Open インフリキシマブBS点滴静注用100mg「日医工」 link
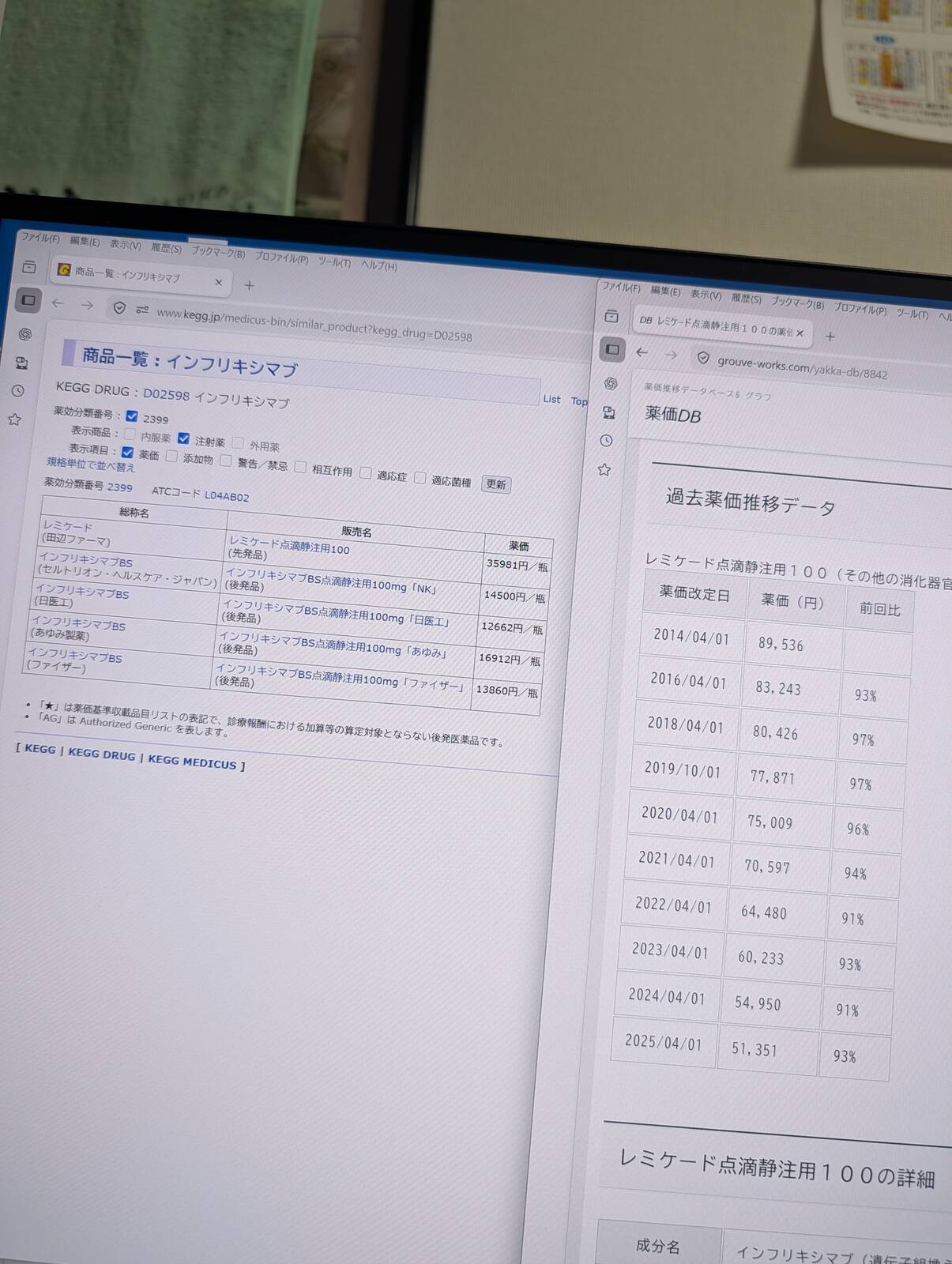This screenshot has width=952, height=1264. [x=337, y=614]
